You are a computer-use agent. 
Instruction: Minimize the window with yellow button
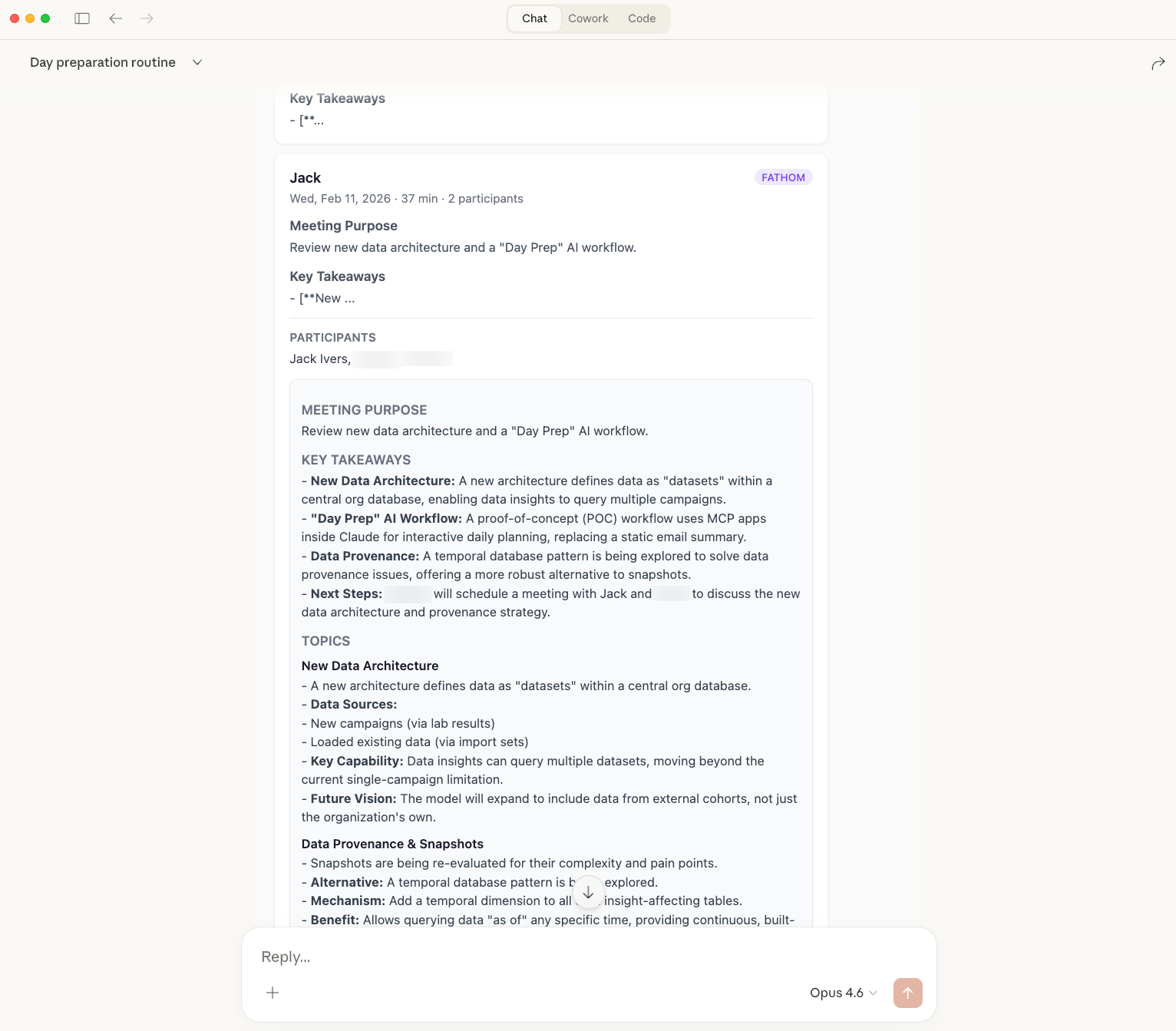30,18
